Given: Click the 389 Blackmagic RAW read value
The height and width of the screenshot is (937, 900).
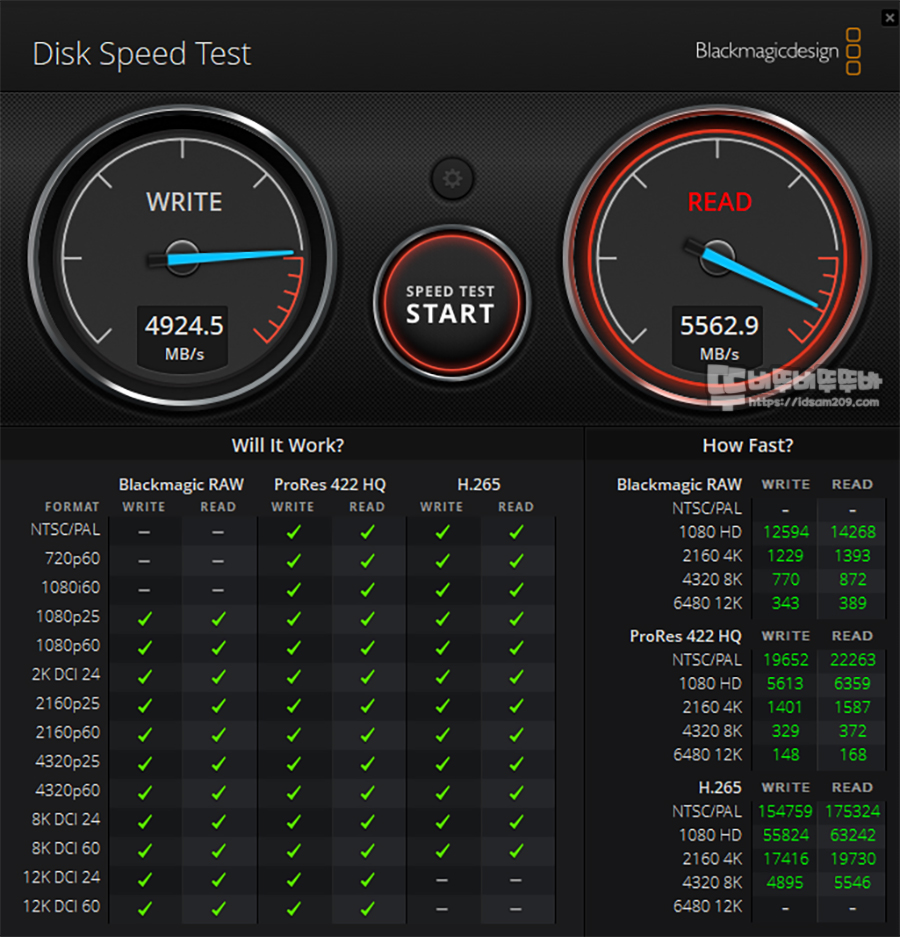Looking at the screenshot, I should (853, 603).
